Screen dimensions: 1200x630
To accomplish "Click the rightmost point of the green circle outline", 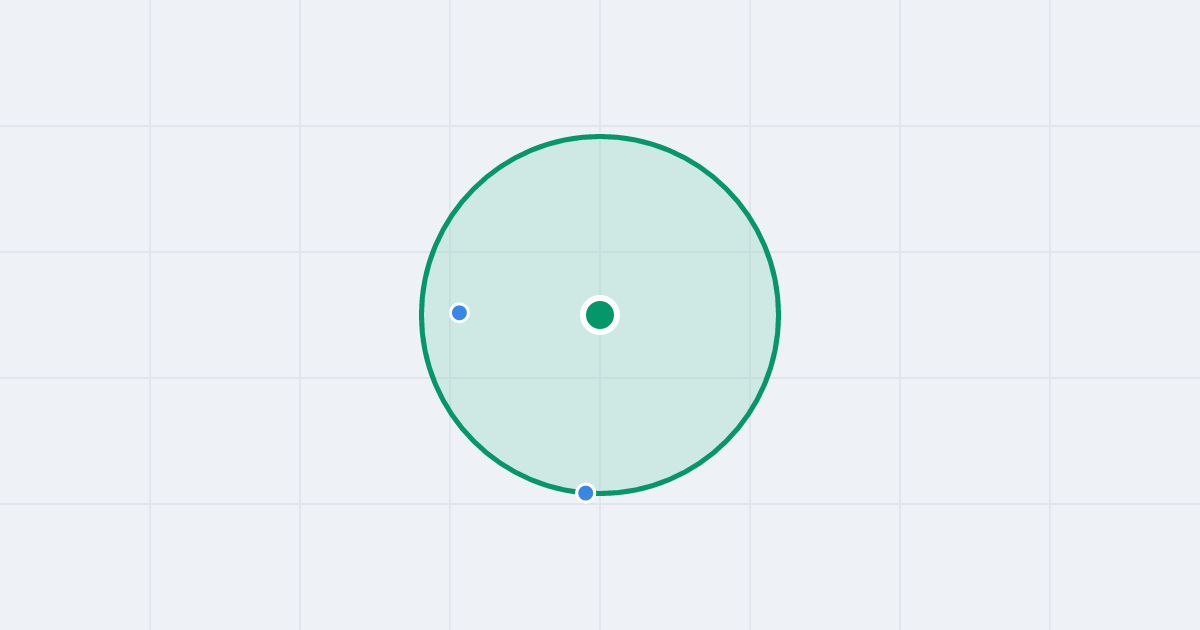I will tap(779, 315).
